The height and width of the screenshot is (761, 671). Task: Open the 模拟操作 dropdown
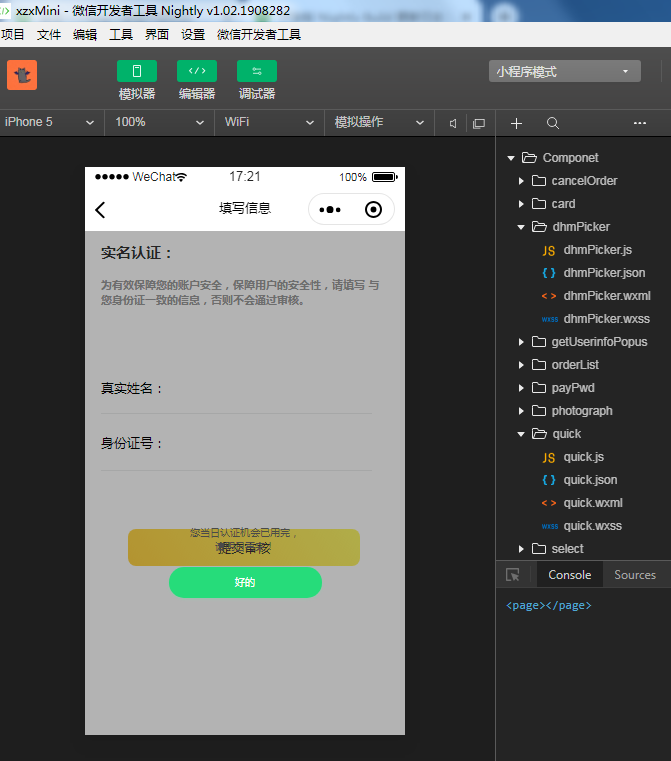click(x=379, y=122)
